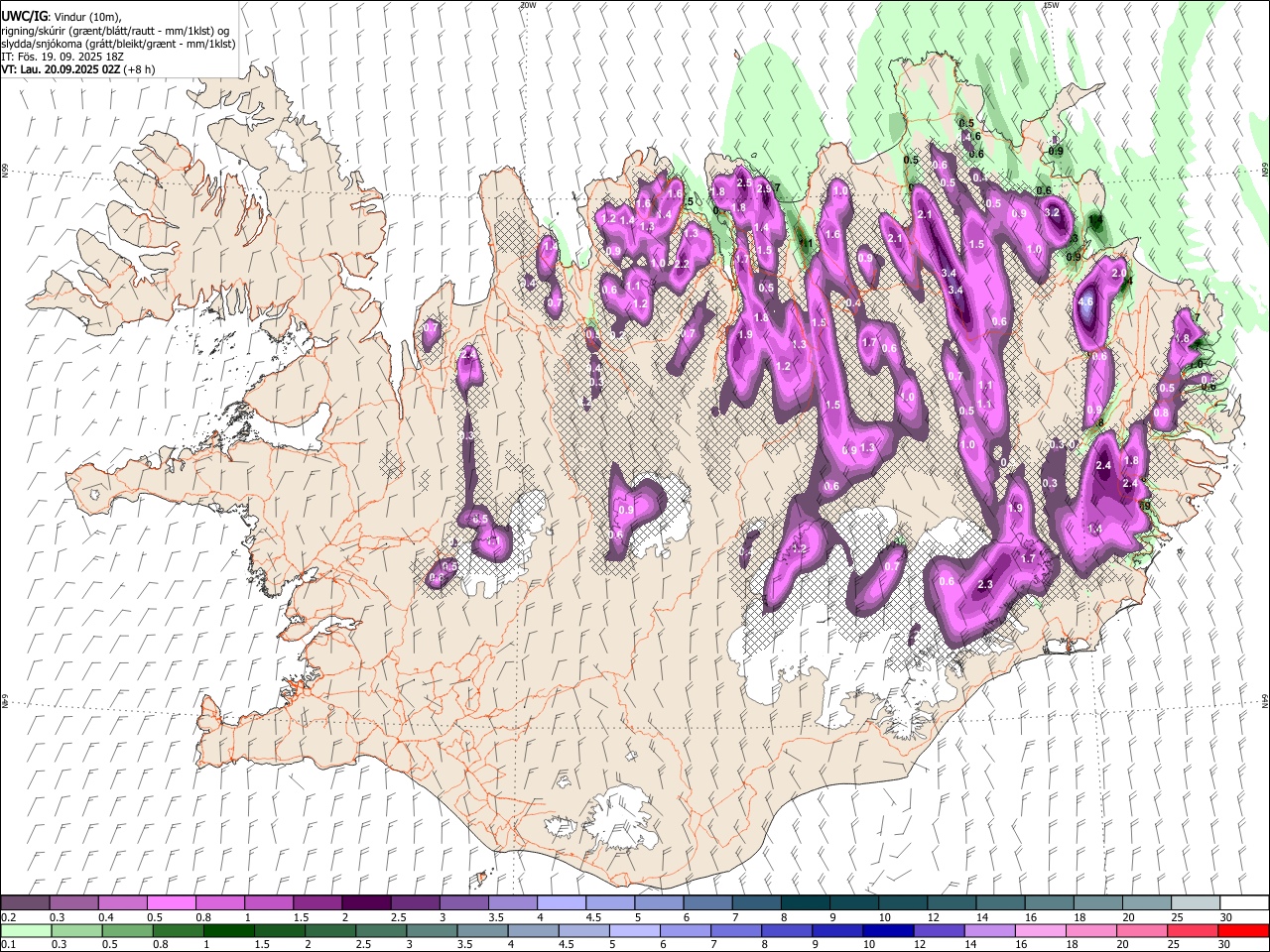1270x952 pixels.
Task: Click the 'UWC/IG' title text
Action: 24,15
